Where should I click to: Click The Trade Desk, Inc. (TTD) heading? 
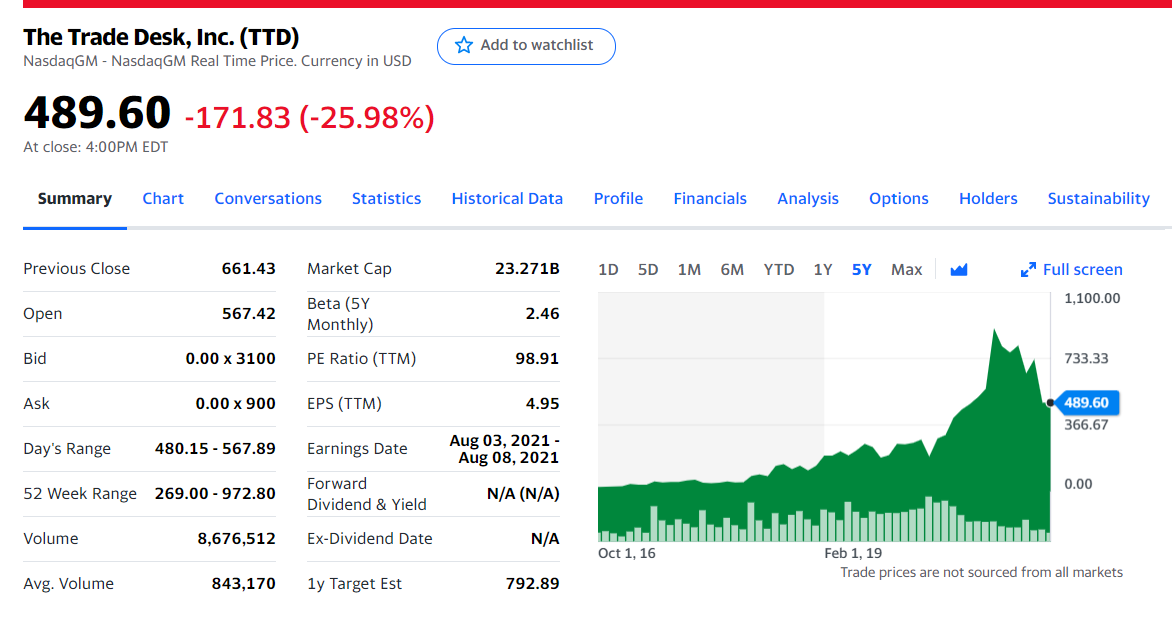click(x=161, y=37)
